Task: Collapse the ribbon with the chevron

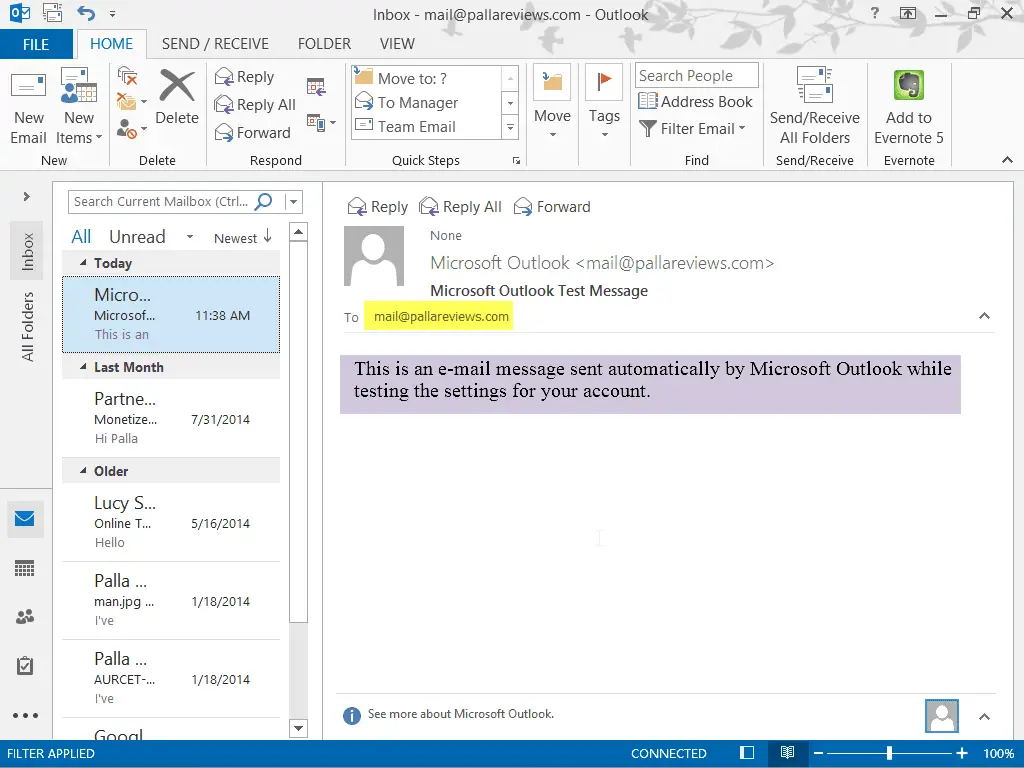Action: tap(1007, 160)
